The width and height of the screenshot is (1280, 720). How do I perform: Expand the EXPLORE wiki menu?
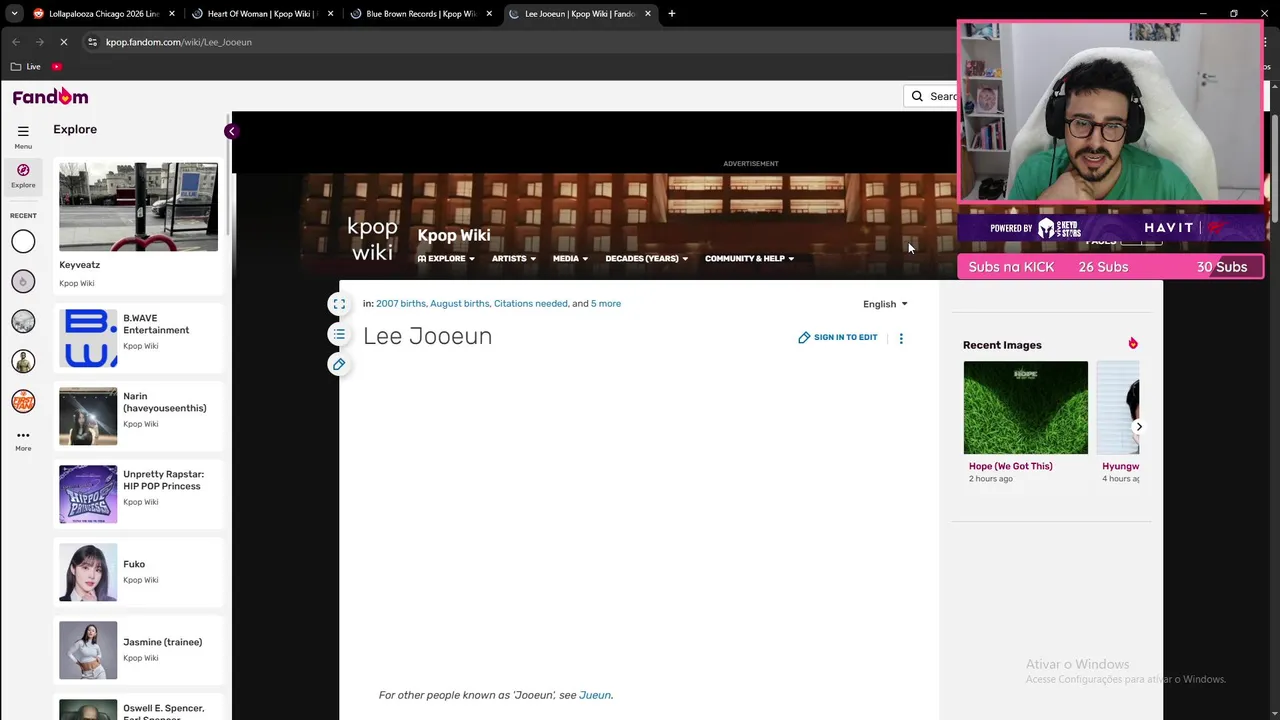(x=446, y=259)
